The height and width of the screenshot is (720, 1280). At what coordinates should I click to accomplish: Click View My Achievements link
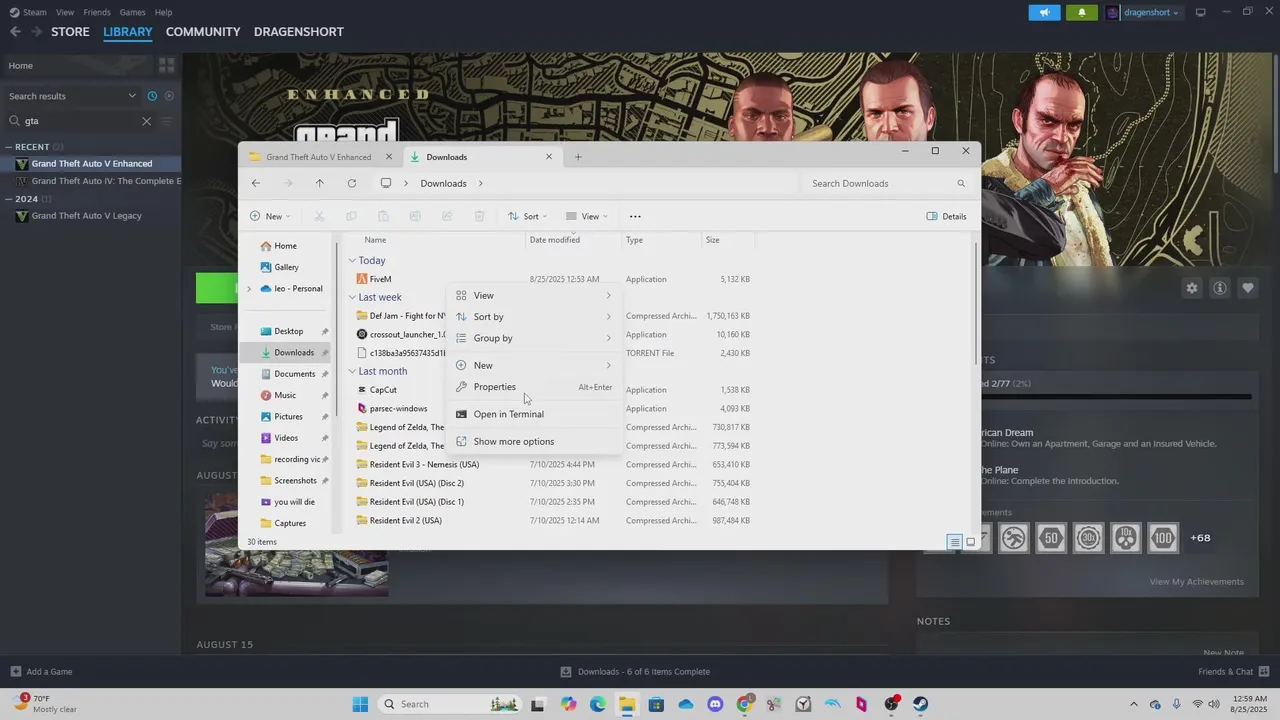point(1196,582)
